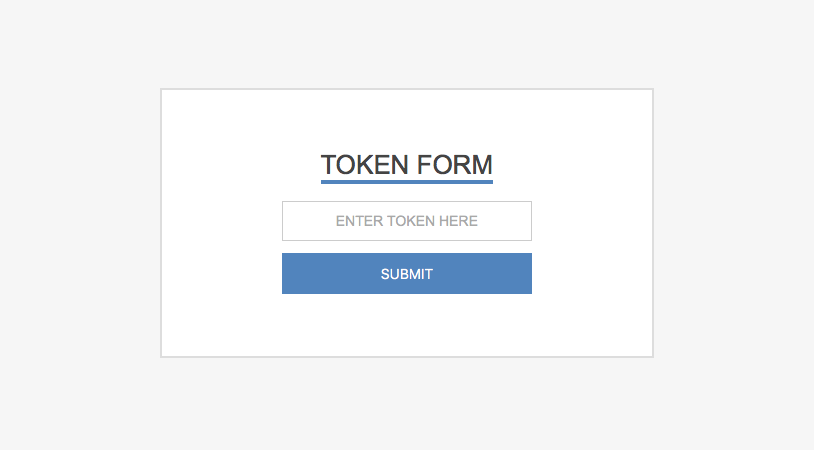The height and width of the screenshot is (450, 814).
Task: Click white space above the TOKEN FORM title
Action: pyautogui.click(x=406, y=118)
